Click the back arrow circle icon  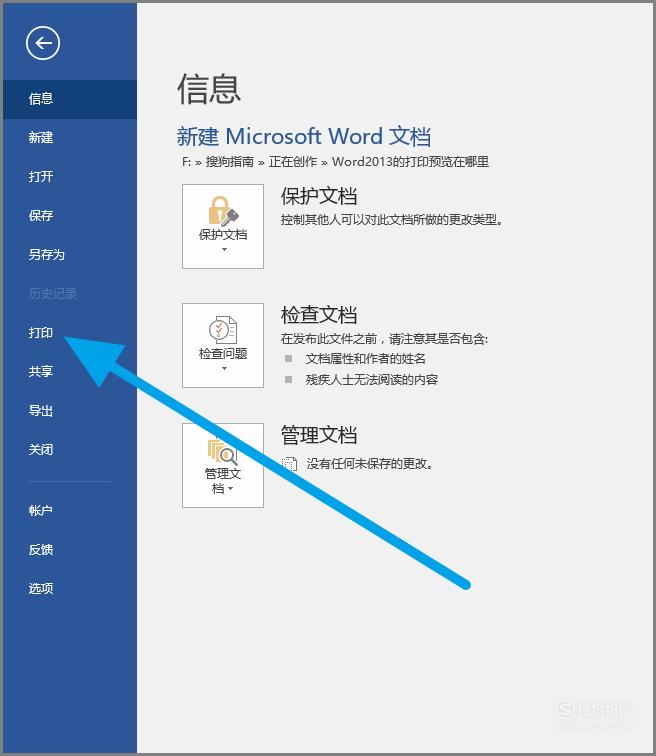coord(43,43)
